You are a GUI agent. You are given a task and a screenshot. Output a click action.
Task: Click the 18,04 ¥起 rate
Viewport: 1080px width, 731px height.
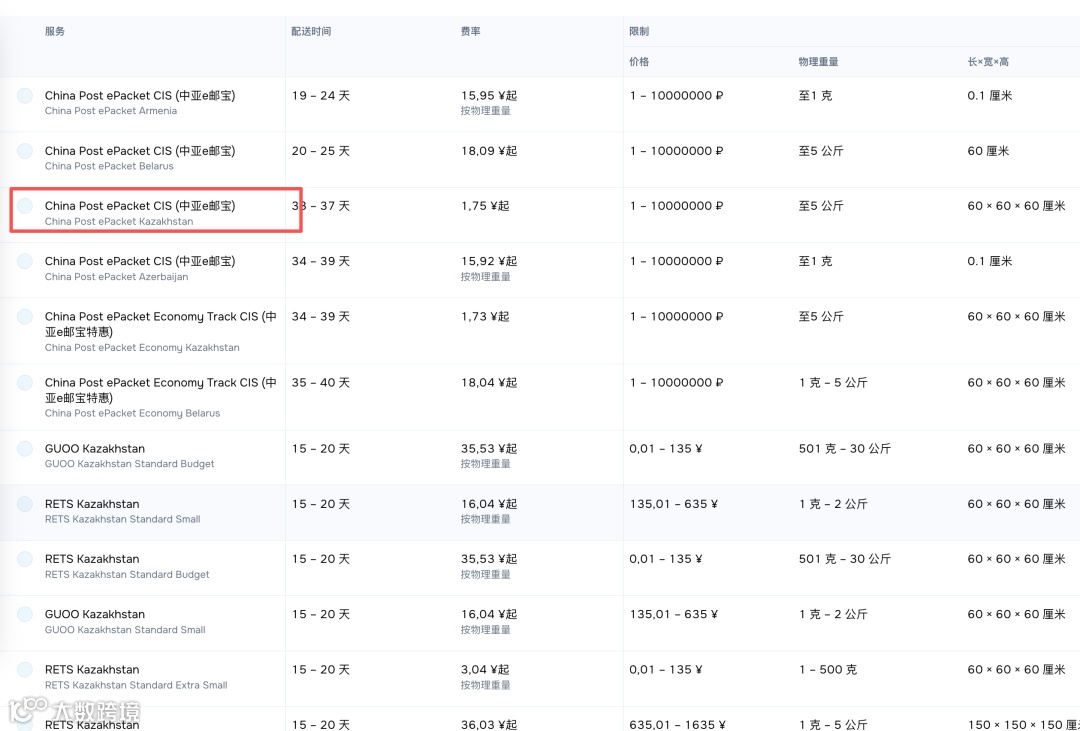click(489, 382)
